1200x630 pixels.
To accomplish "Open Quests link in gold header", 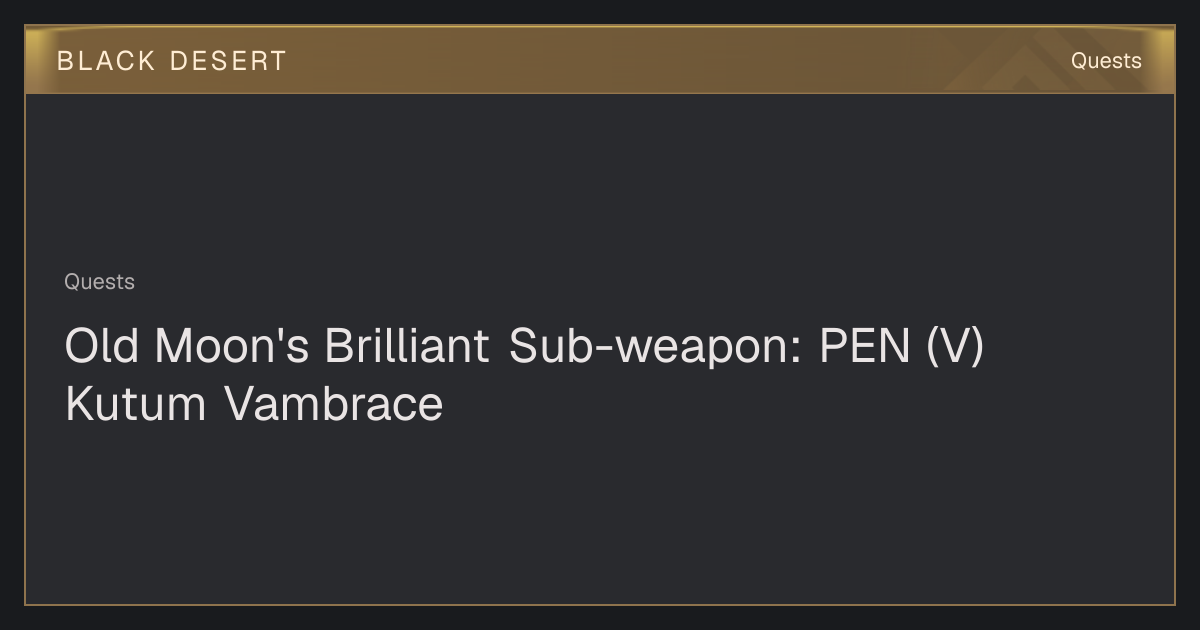I will (1106, 61).
